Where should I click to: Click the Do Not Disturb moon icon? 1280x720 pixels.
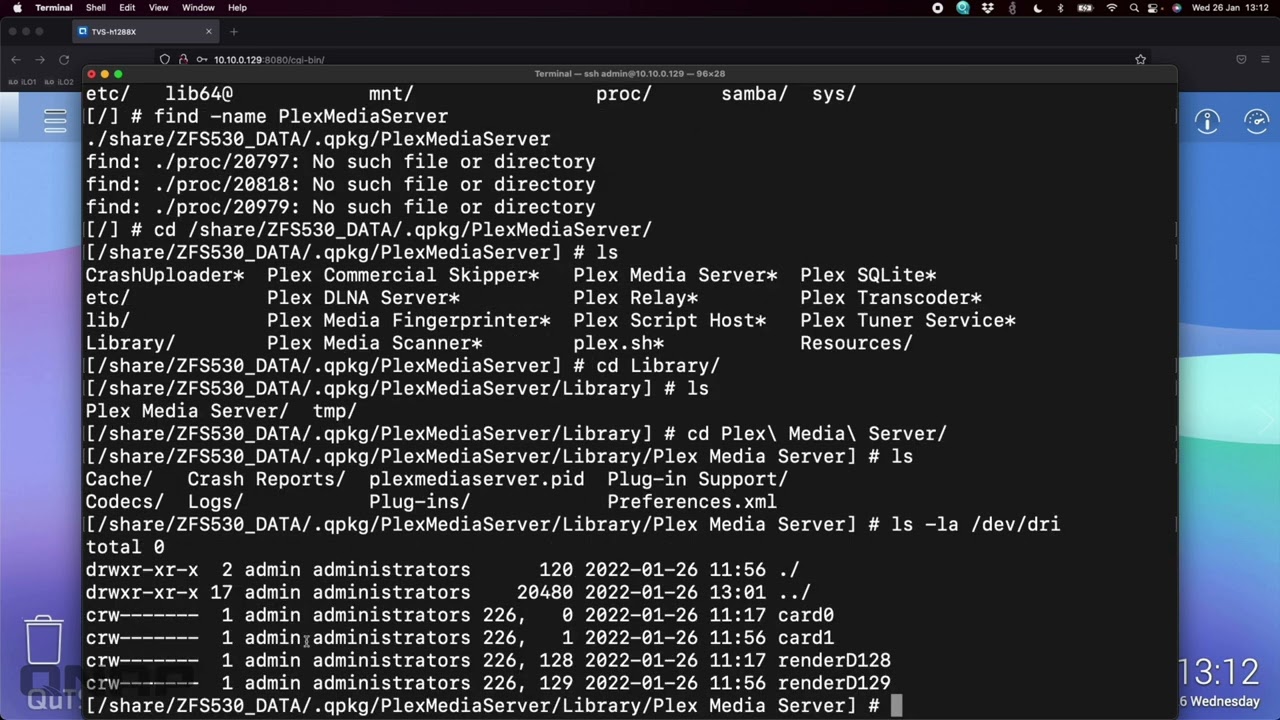click(1037, 8)
